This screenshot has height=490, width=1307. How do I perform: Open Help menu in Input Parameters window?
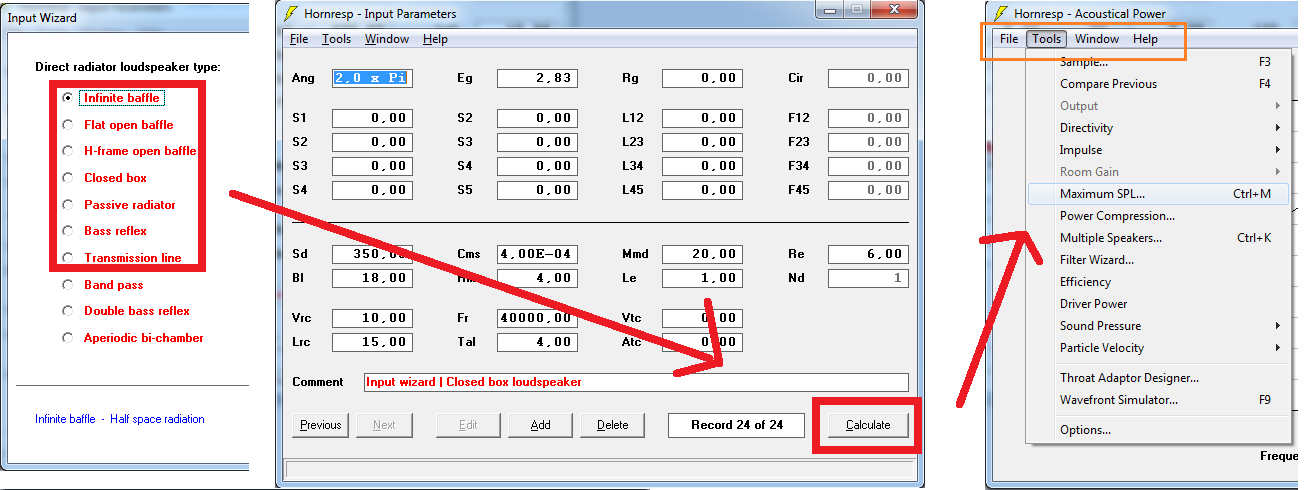435,39
